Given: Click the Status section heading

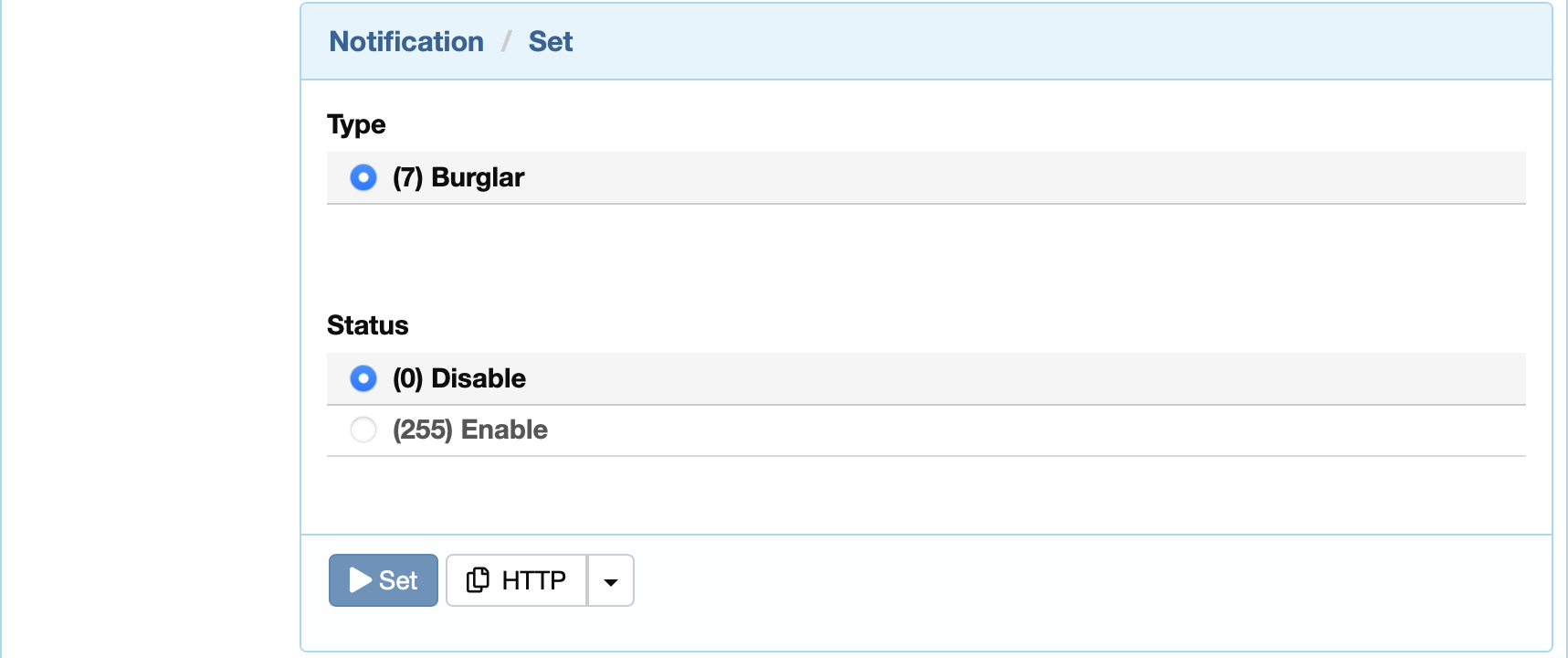Looking at the screenshot, I should (368, 325).
